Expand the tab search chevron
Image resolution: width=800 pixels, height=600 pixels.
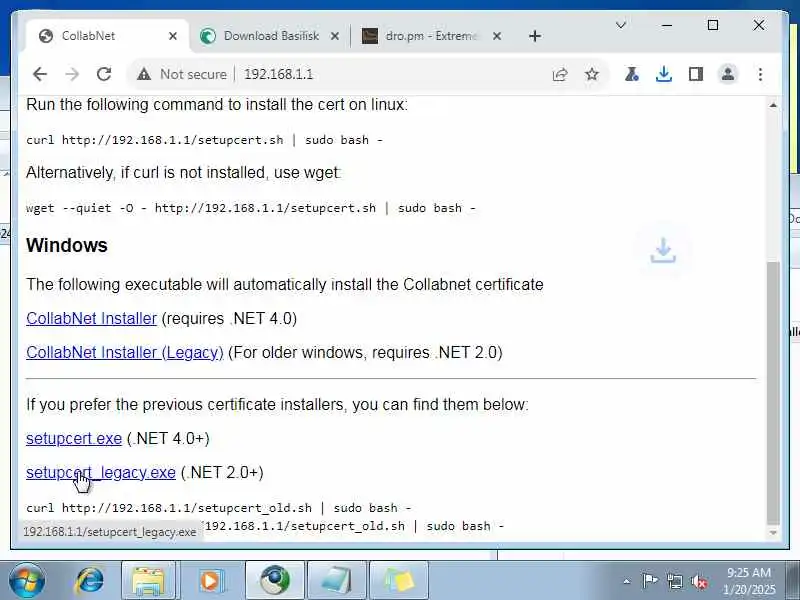[x=621, y=25]
